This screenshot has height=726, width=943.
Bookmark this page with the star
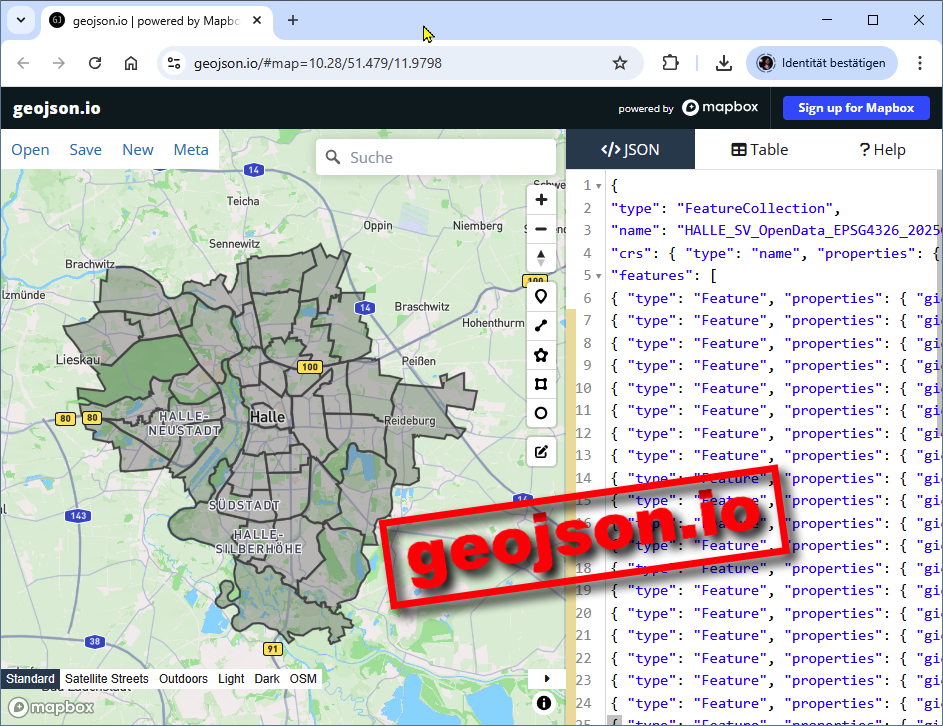pos(619,63)
